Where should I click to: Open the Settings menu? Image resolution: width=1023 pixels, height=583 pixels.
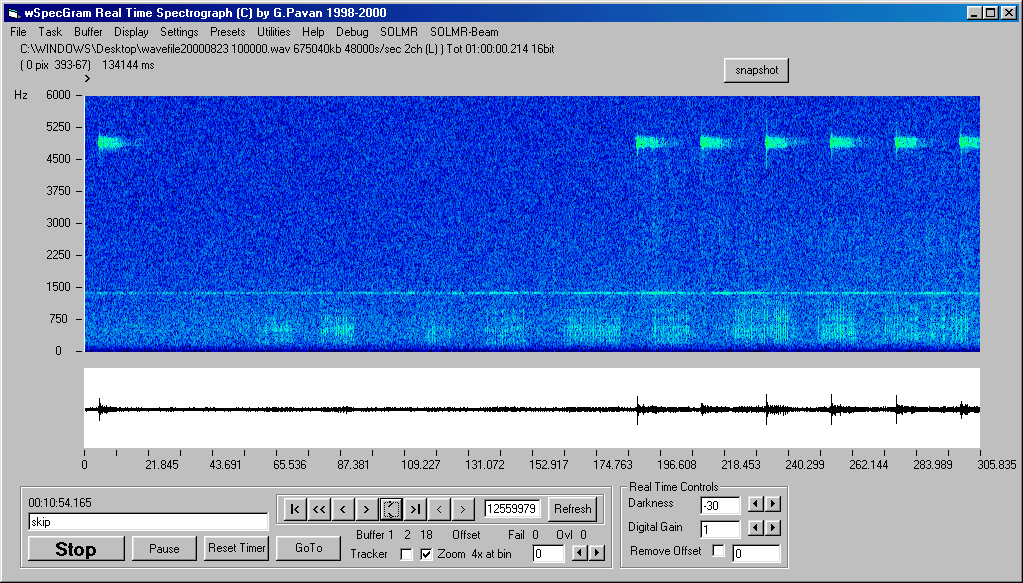(179, 32)
